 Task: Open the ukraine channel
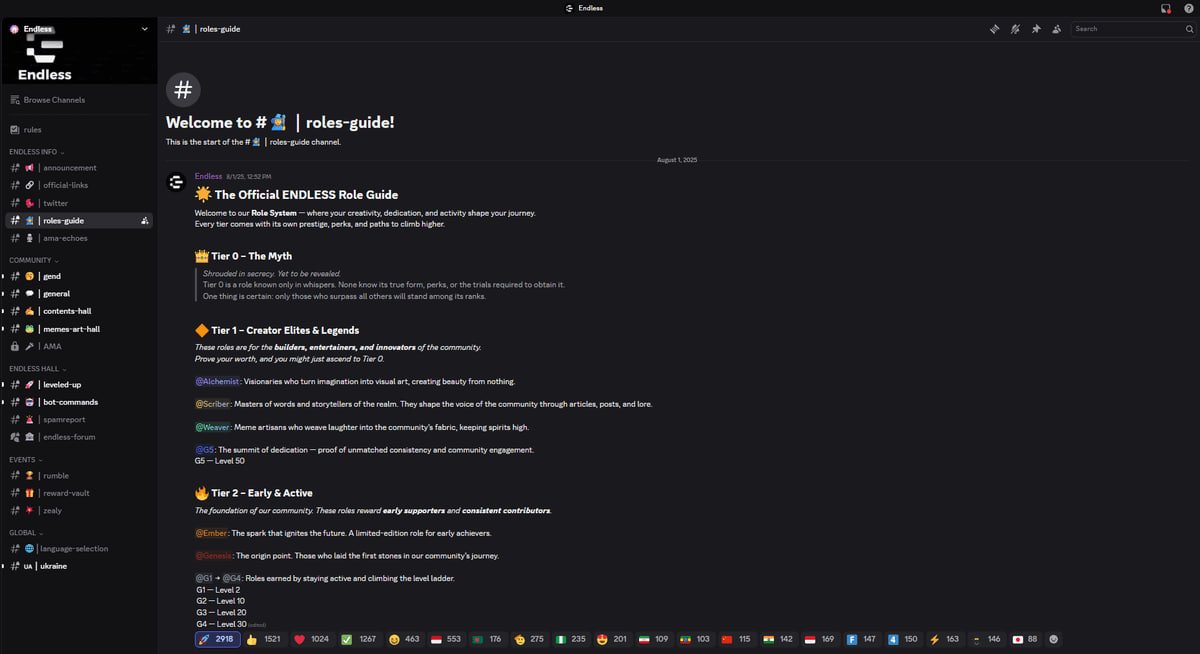[x=79, y=566]
